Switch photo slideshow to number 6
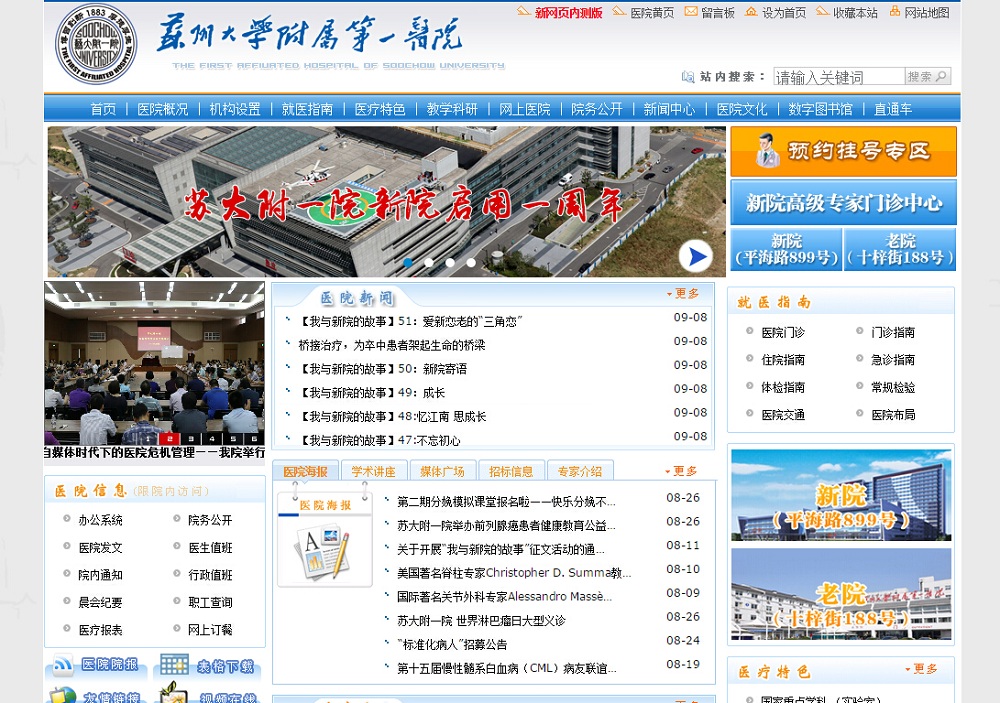Viewport: 1000px width, 703px height. click(254, 439)
